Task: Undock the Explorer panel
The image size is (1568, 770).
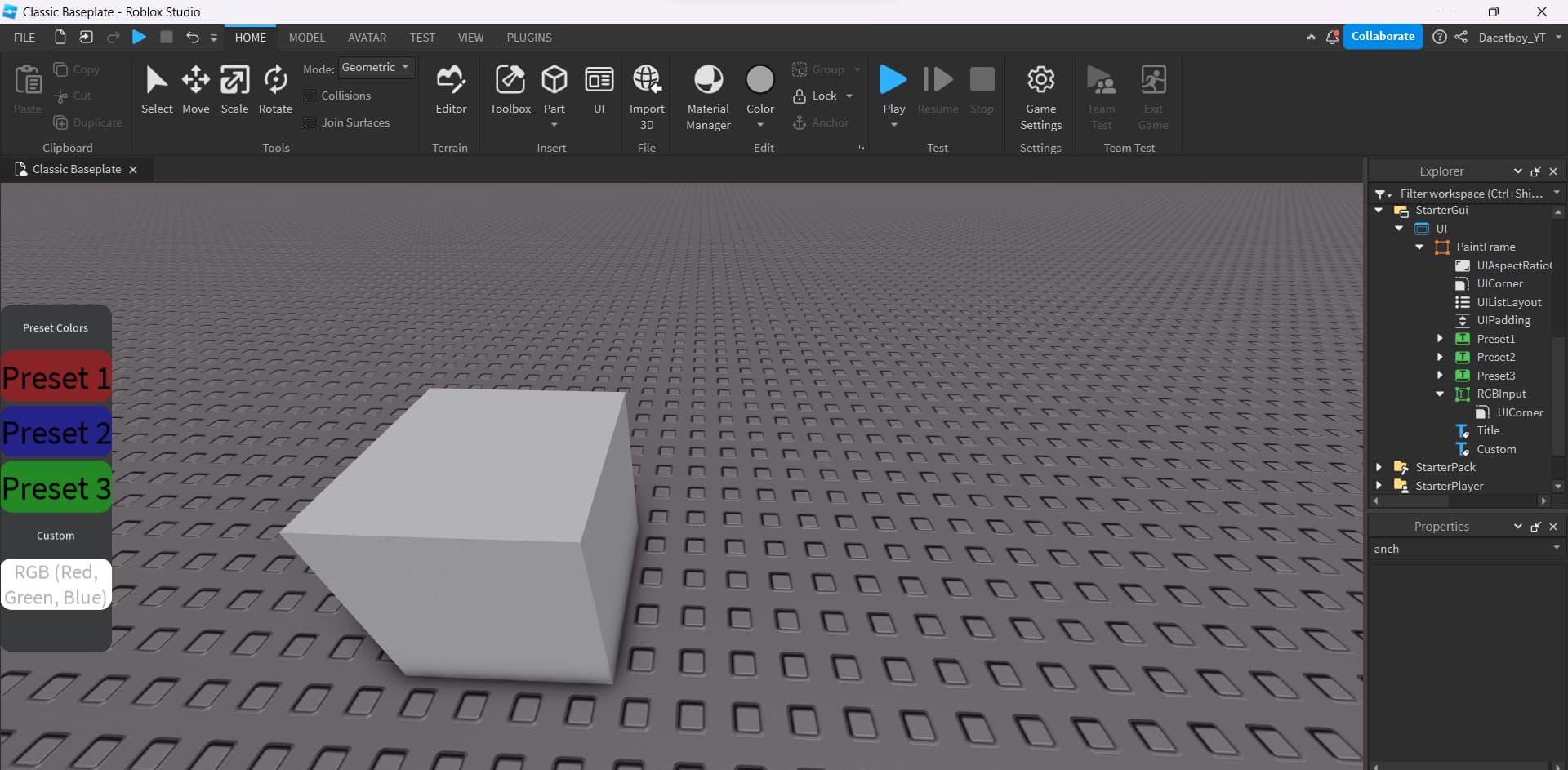Action: point(1535,171)
